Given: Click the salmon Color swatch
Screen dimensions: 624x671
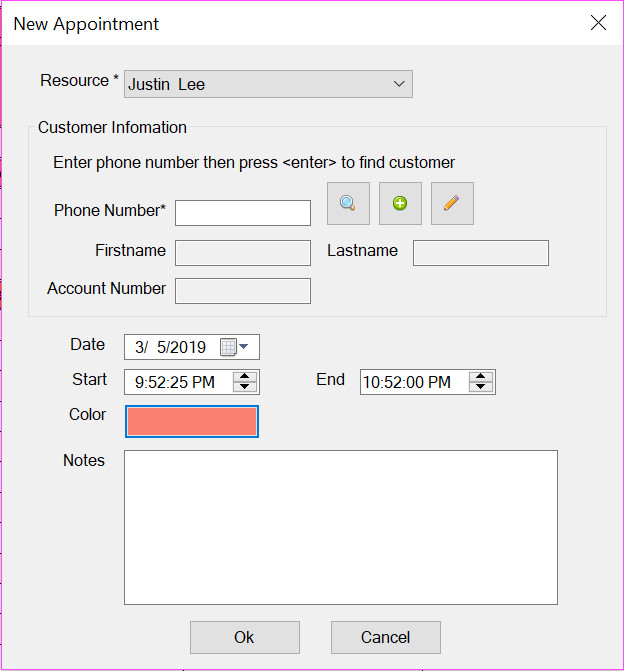Looking at the screenshot, I should point(192,422).
